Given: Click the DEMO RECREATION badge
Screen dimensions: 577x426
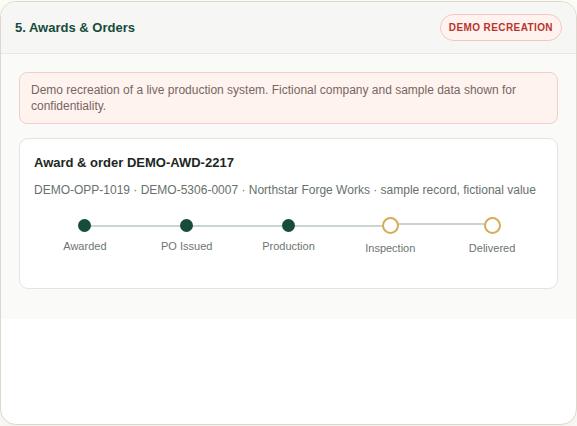Looking at the screenshot, I should click(500, 27).
